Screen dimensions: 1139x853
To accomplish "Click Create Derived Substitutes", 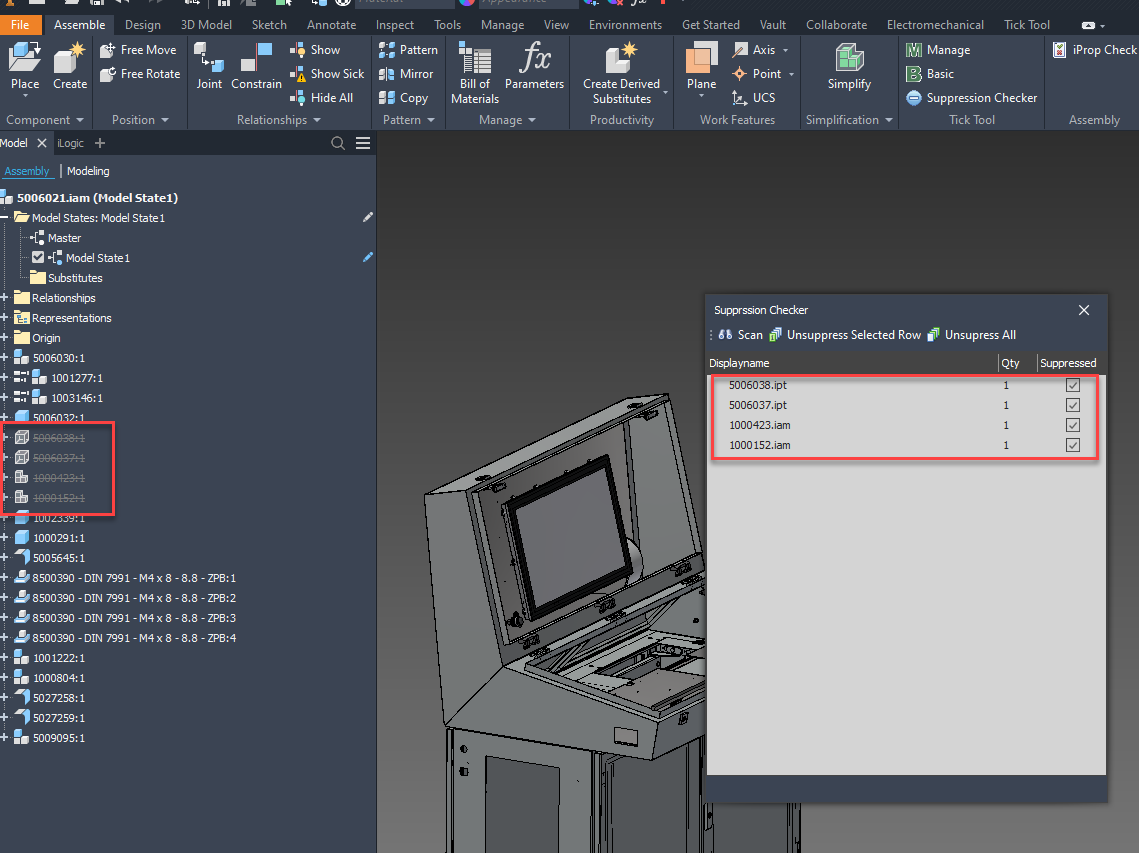I will point(622,73).
